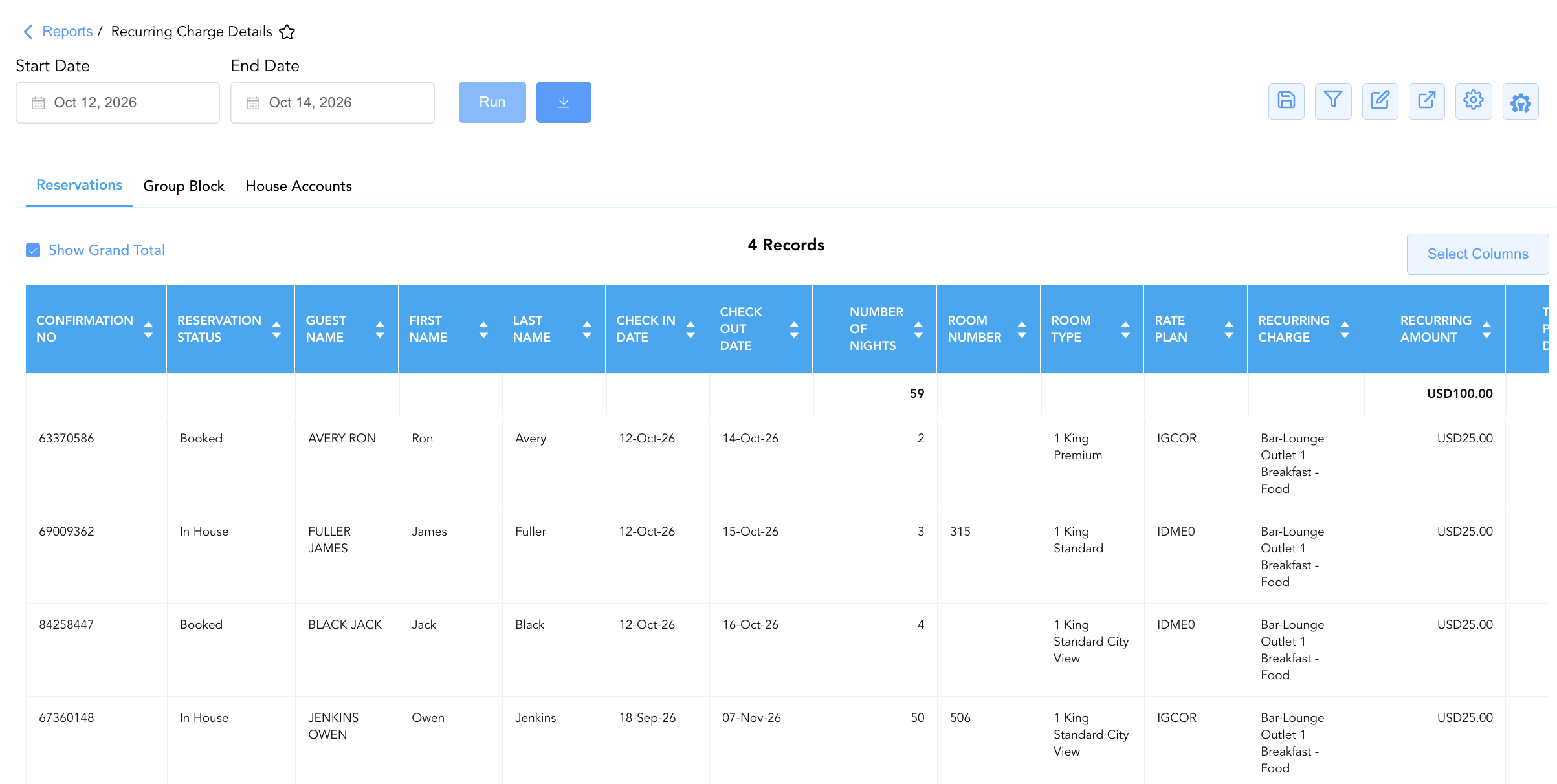The image size is (1557, 784).
Task: Click the solid gear configuration icon
Action: pyautogui.click(x=1521, y=101)
